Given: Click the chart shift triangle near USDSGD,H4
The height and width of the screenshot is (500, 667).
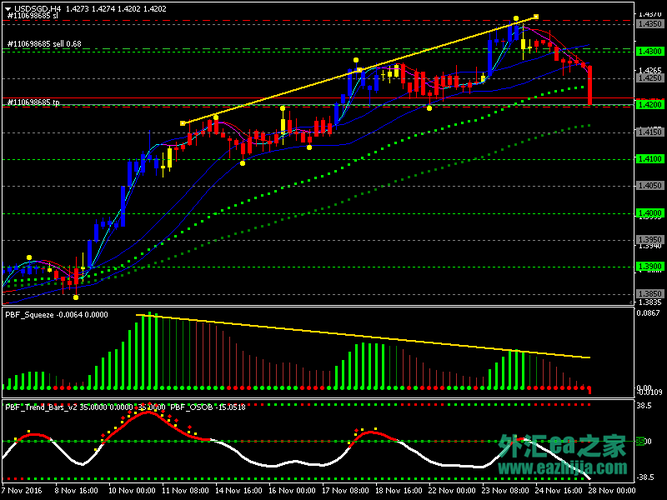Looking at the screenshot, I should pyautogui.click(x=8, y=9).
